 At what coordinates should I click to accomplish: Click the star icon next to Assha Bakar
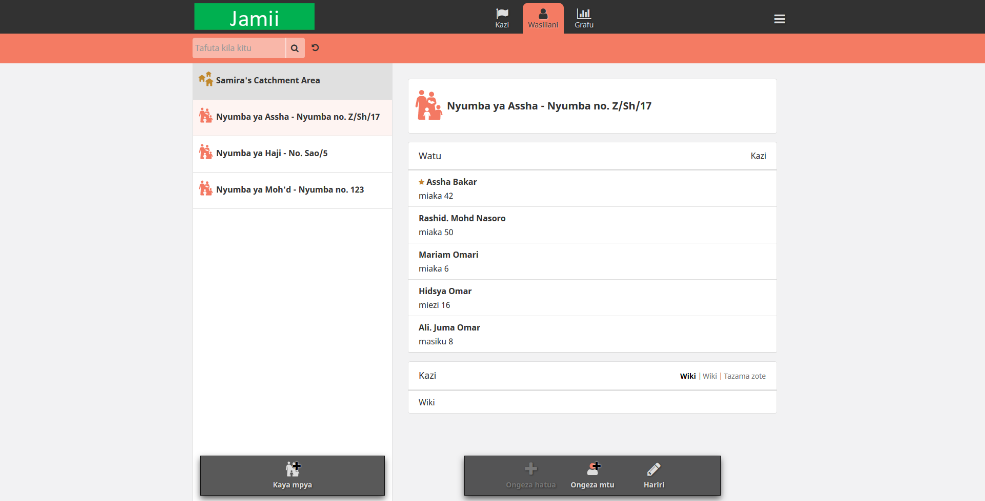pyautogui.click(x=422, y=182)
